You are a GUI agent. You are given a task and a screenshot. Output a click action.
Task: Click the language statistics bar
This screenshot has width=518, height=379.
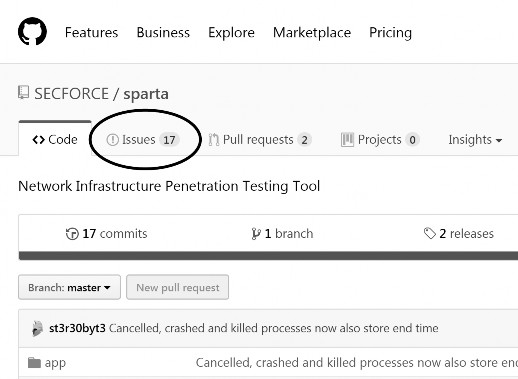click(x=268, y=256)
